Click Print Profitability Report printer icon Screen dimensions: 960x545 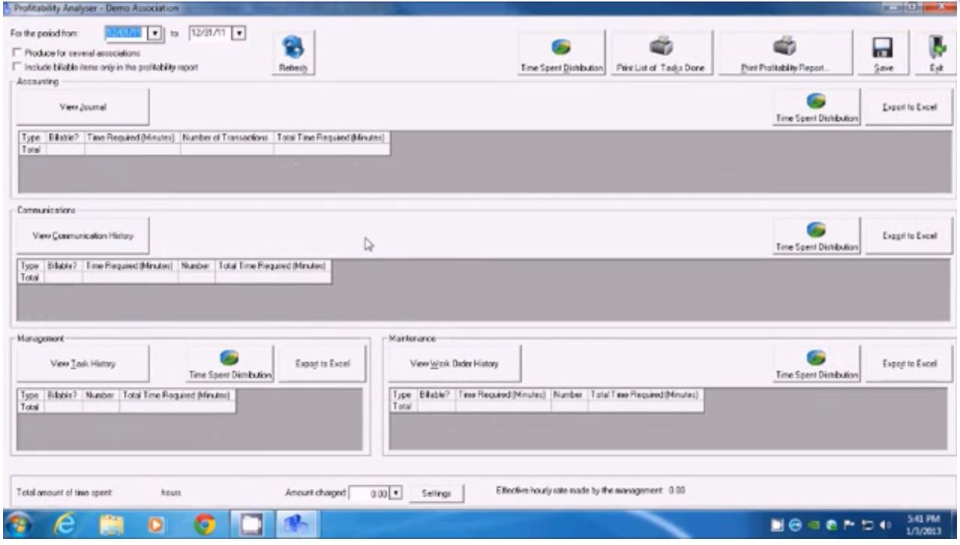click(x=784, y=46)
